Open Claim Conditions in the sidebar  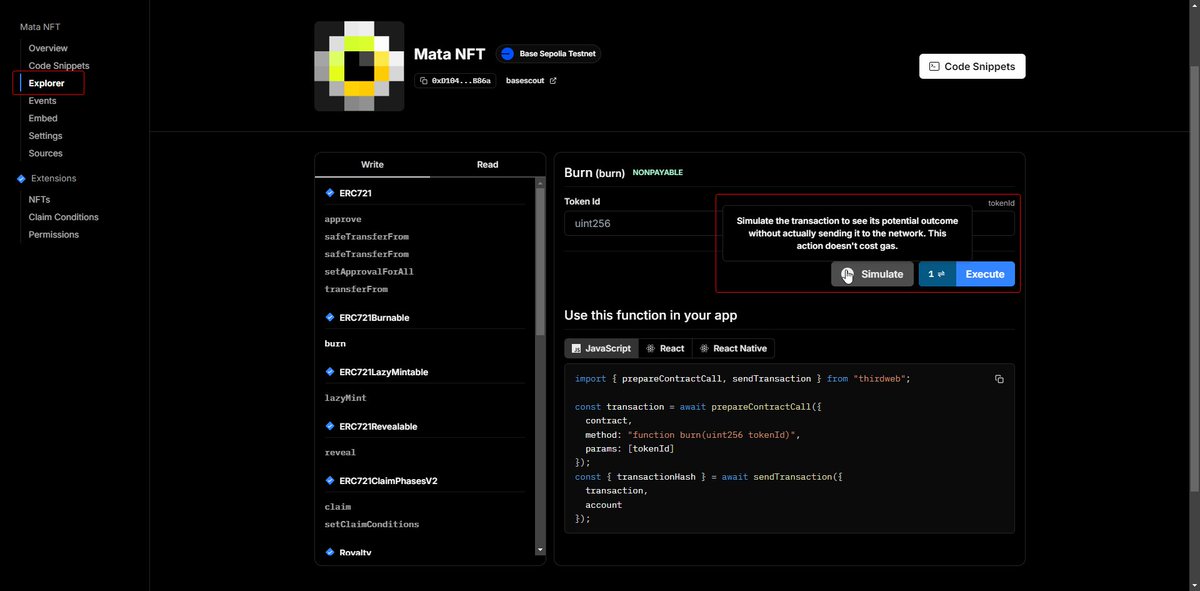pos(63,217)
